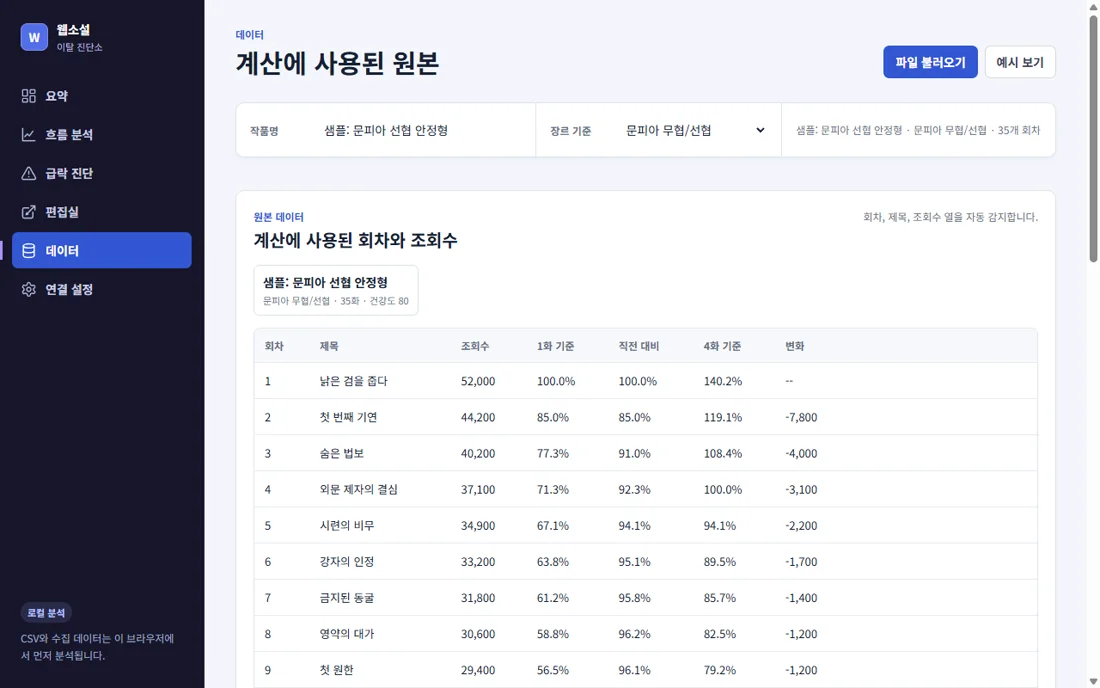Select the 샘플: 문피아 선협 안정형 card
This screenshot has width=1100, height=688.
[x=335, y=290]
